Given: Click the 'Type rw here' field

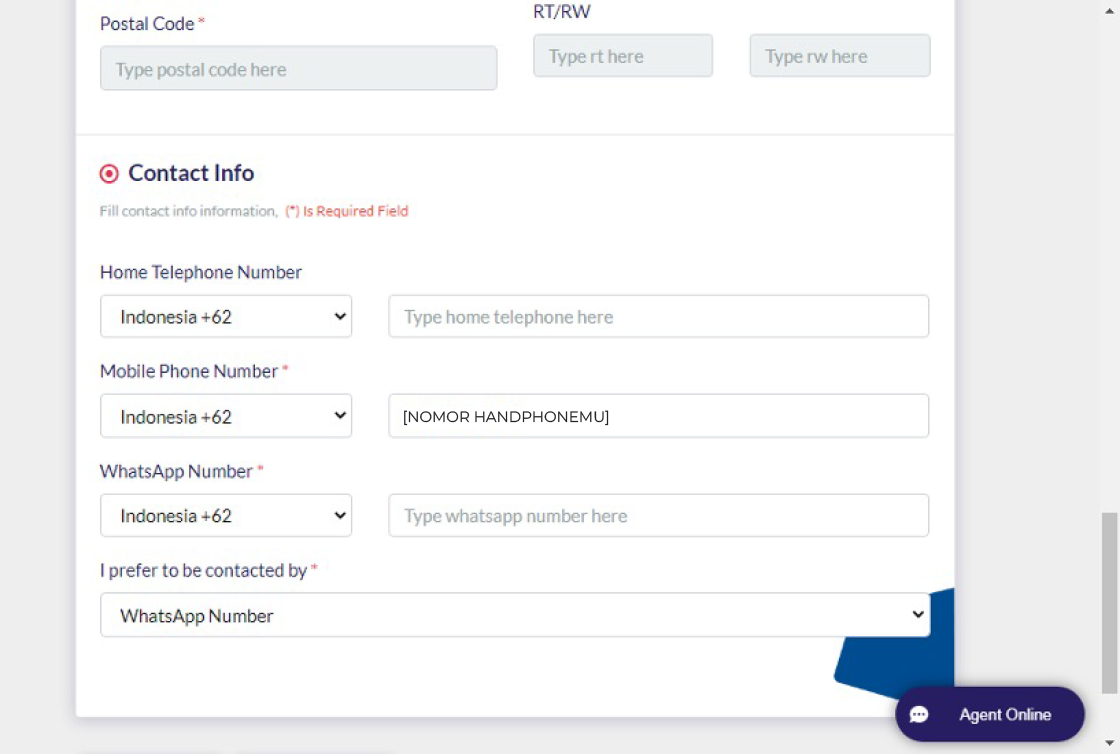Looking at the screenshot, I should pyautogui.click(x=840, y=56).
